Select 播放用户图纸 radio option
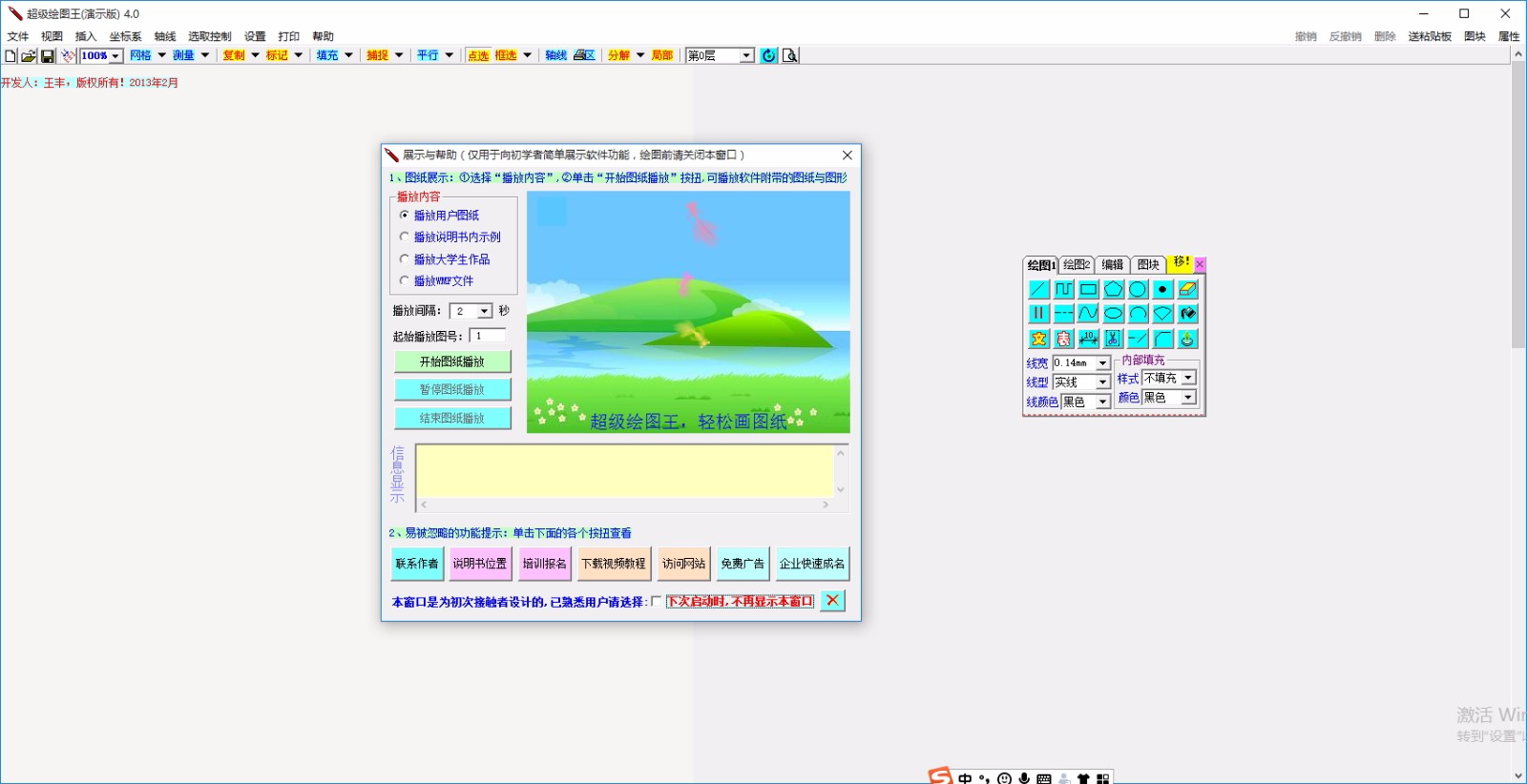 tap(439, 216)
